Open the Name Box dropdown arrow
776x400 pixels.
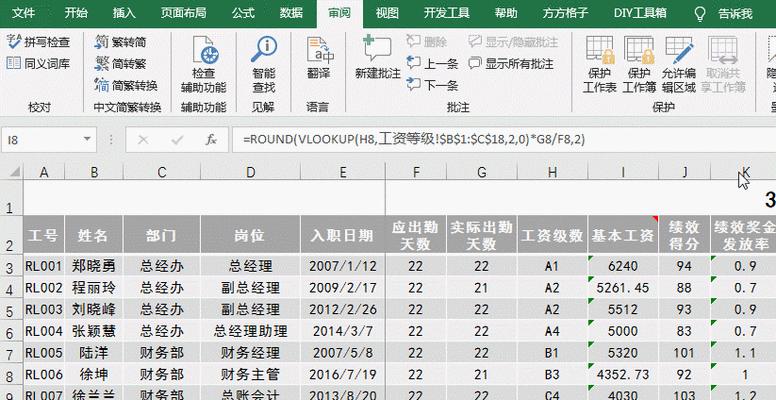[87, 140]
